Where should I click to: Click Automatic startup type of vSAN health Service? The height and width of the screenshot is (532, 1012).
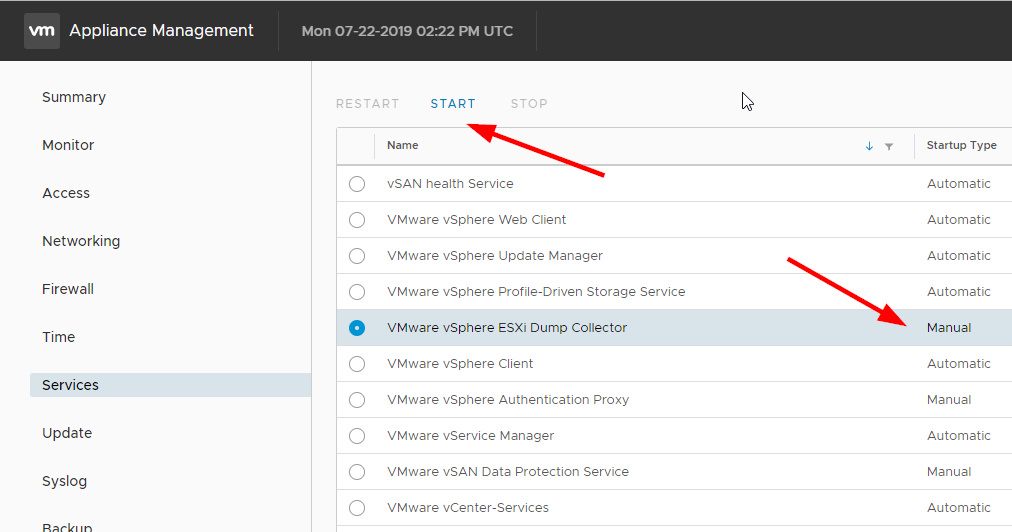click(958, 183)
